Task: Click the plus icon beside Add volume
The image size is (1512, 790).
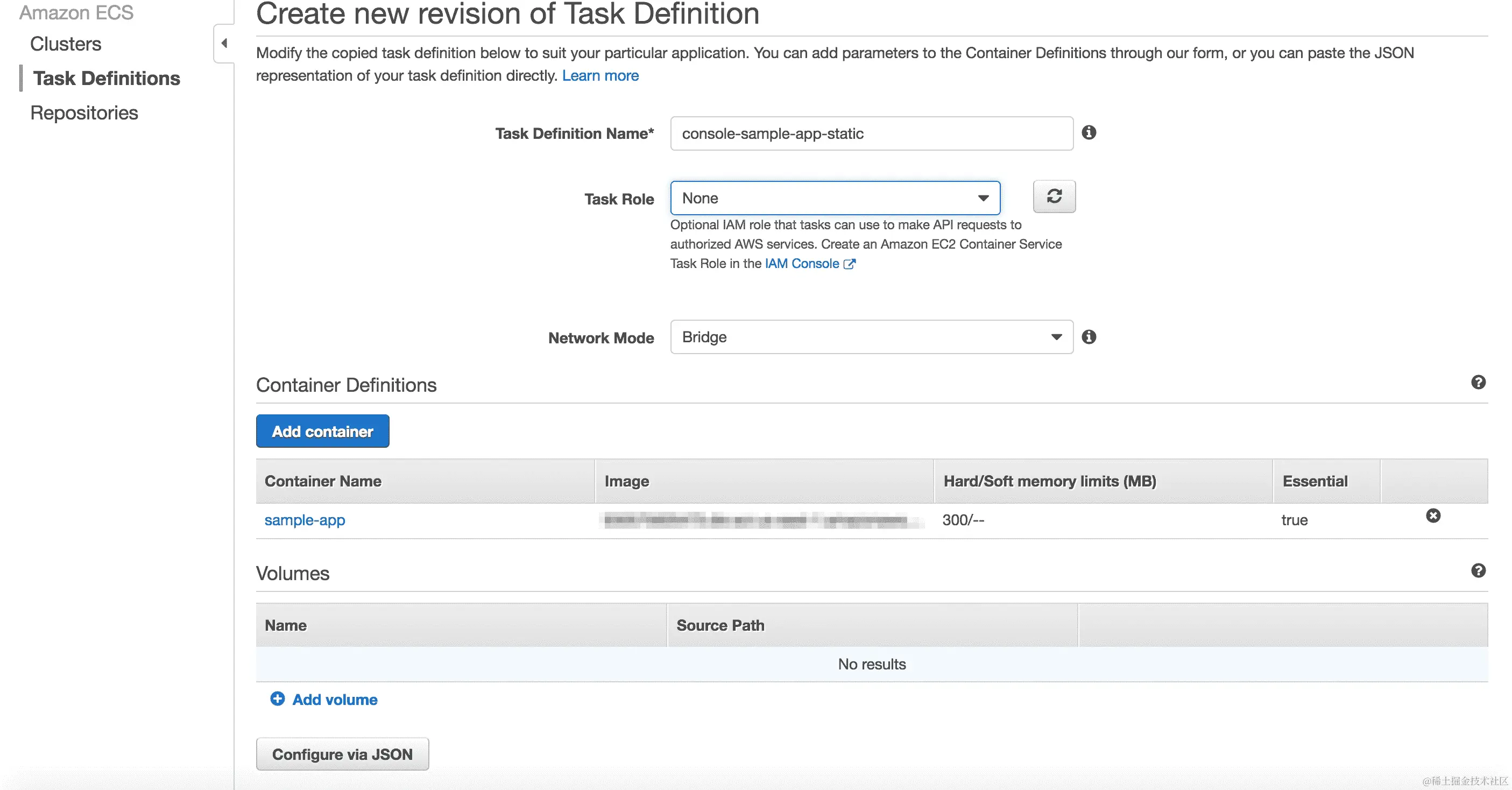Action: pyautogui.click(x=278, y=699)
